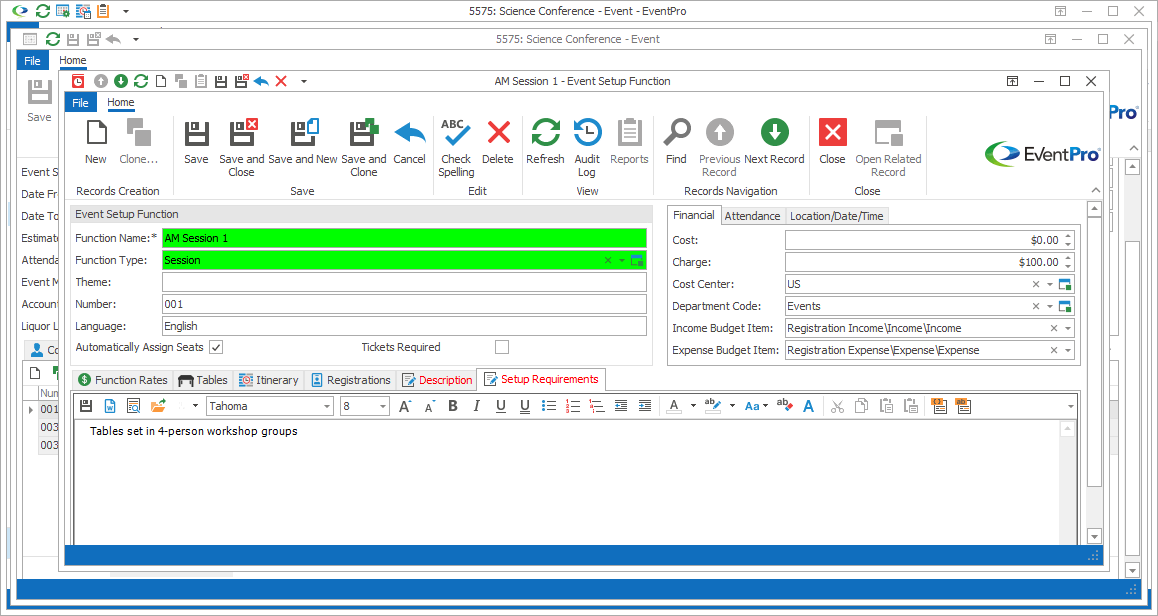The image size is (1158, 616).
Task: Click the clear formatting eraser icon
Action: [x=784, y=406]
